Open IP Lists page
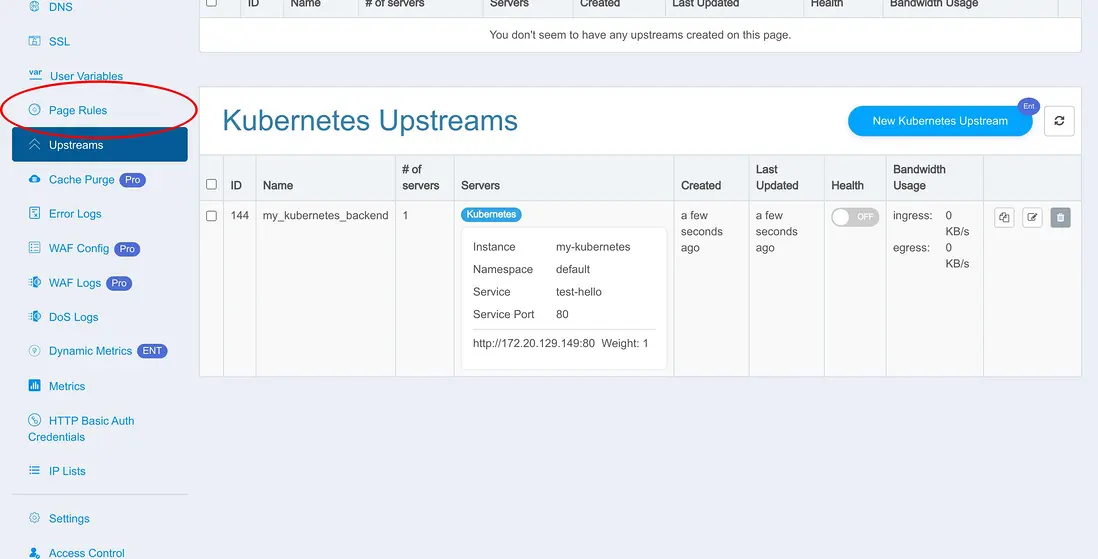 coord(67,471)
